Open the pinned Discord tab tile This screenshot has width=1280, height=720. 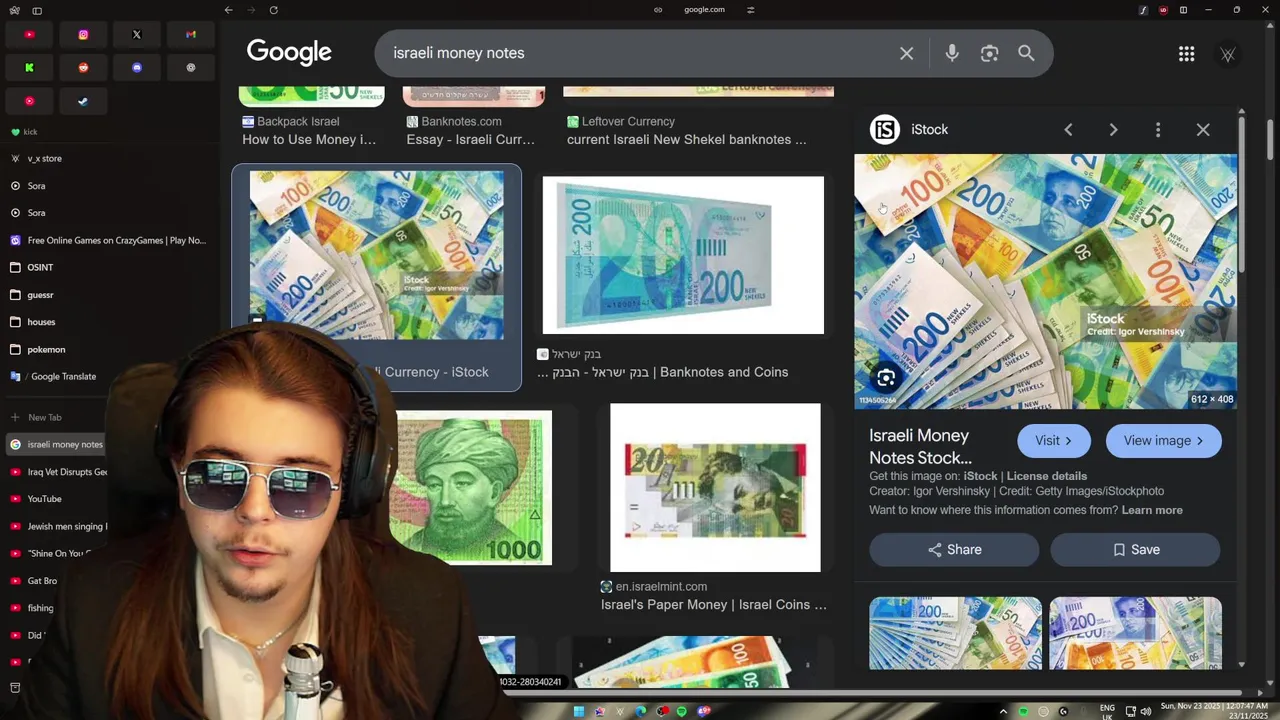click(x=137, y=68)
